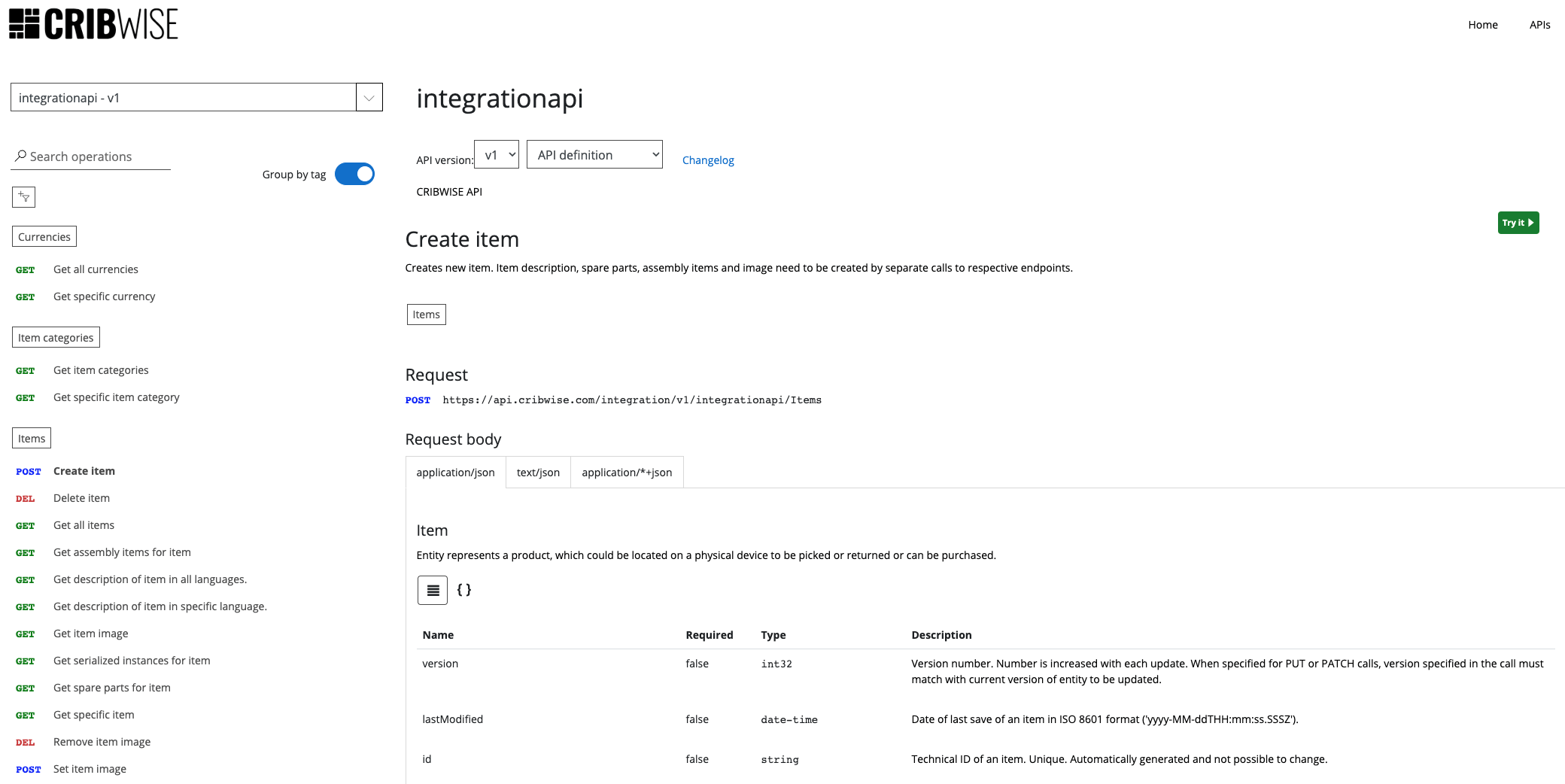Click the Items tag under Create item
The width and height of the screenshot is (1565, 784).
(426, 315)
